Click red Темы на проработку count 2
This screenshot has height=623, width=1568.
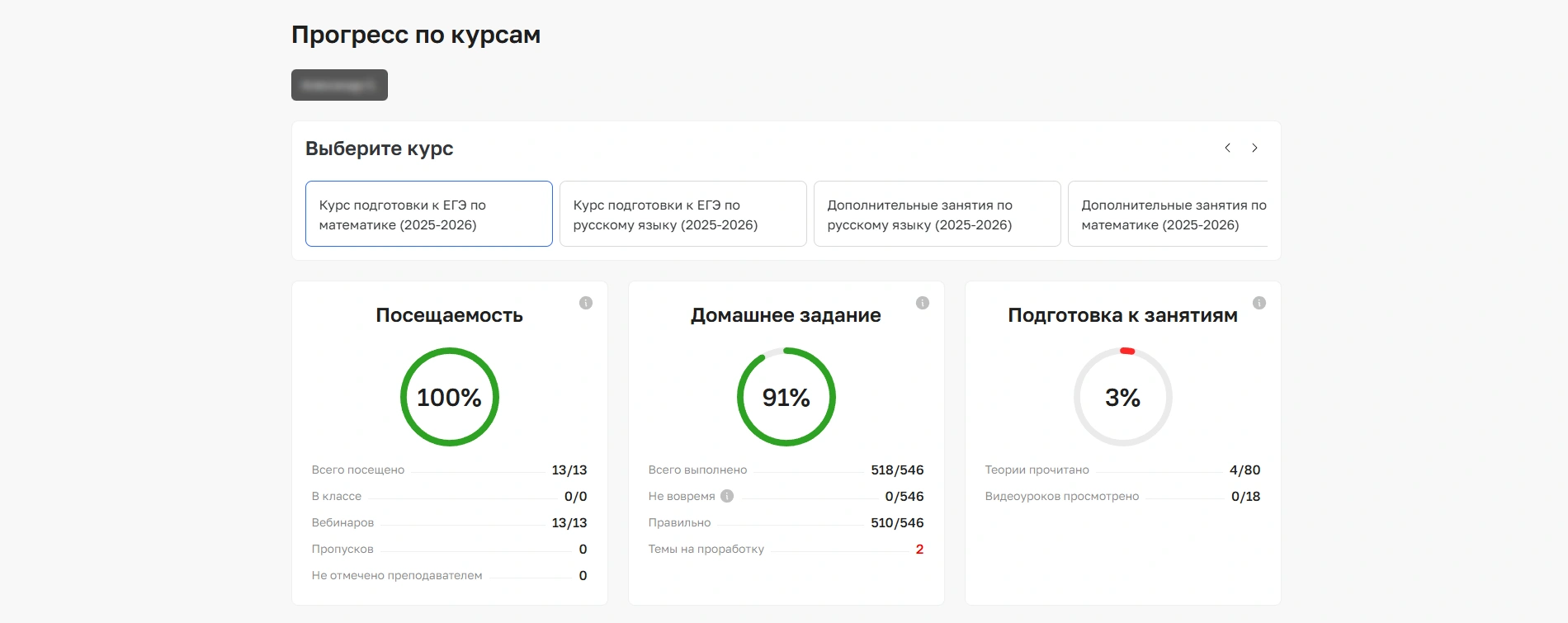click(x=919, y=550)
